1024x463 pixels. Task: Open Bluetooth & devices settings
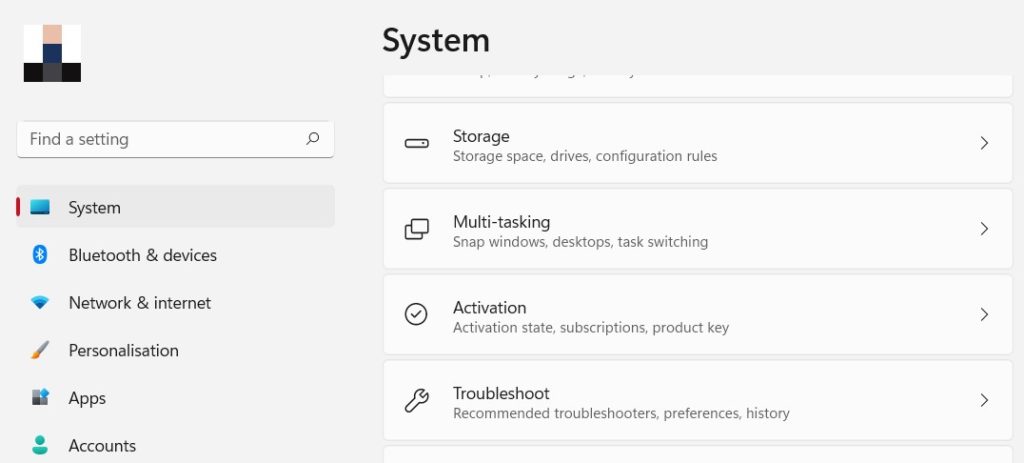coord(175,255)
